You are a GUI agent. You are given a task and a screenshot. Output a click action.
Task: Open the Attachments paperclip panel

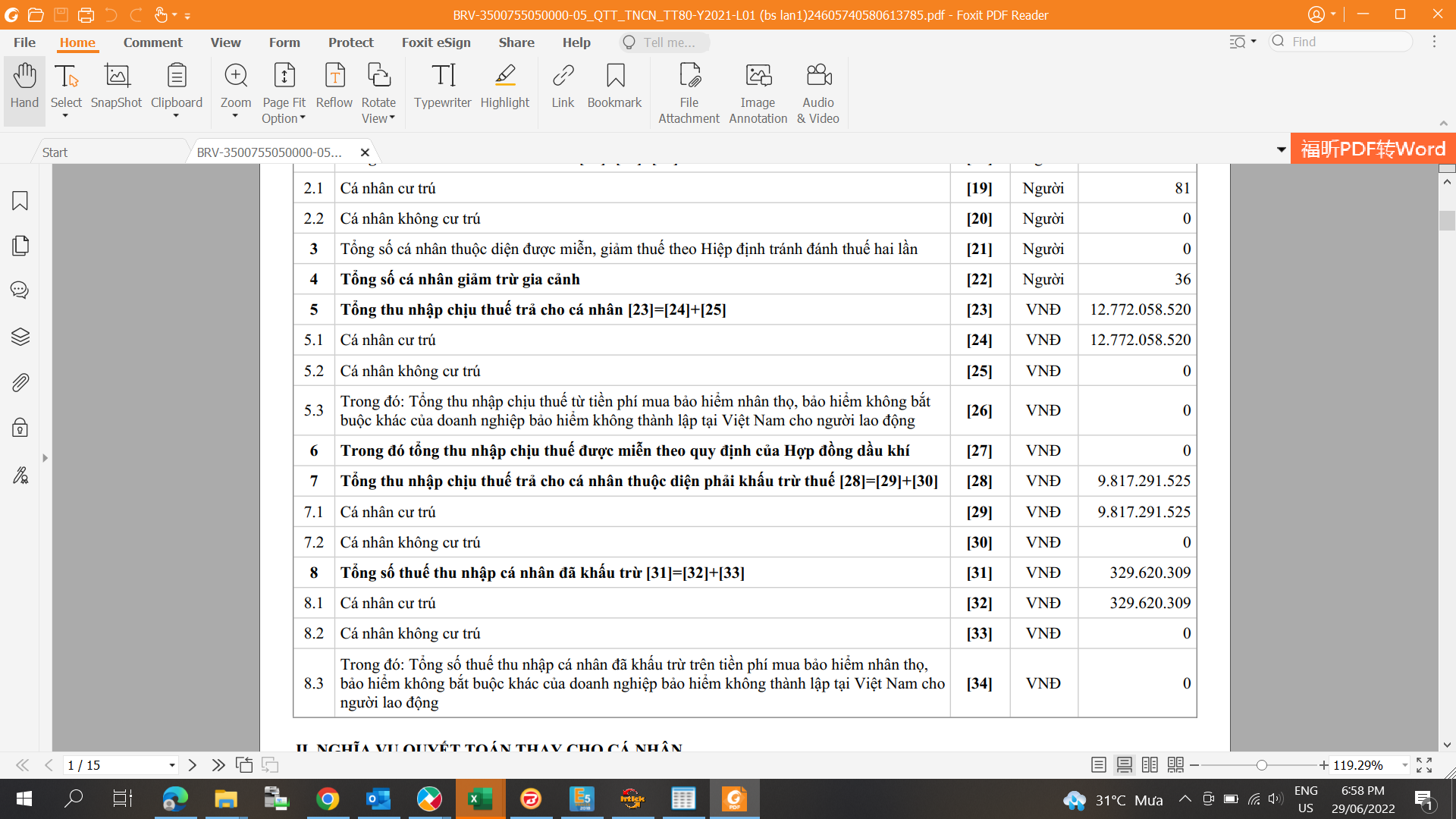[20, 382]
